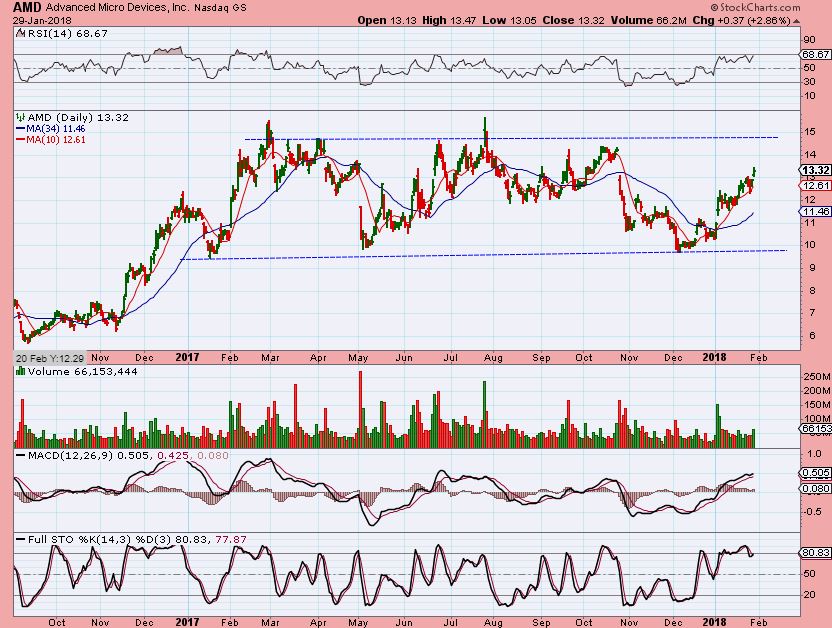Click 2018 on the bottom time axis
832x628 pixels.
[x=714, y=622]
